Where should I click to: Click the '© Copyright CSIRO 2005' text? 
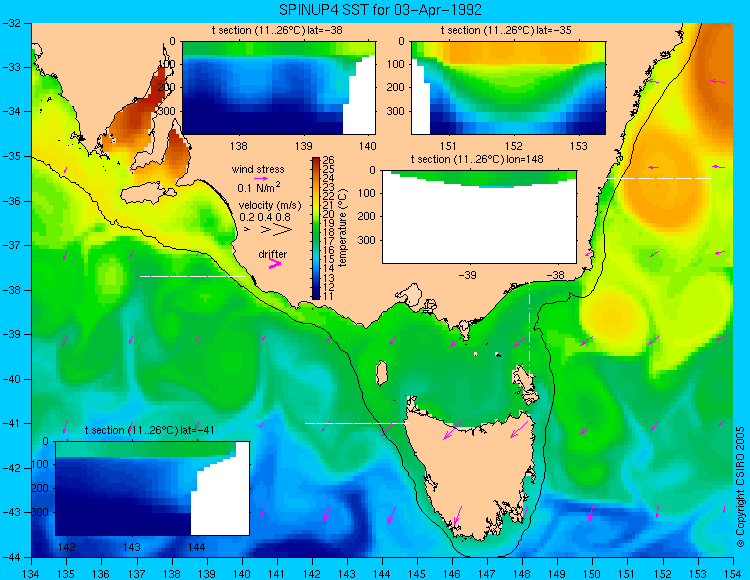[740, 487]
